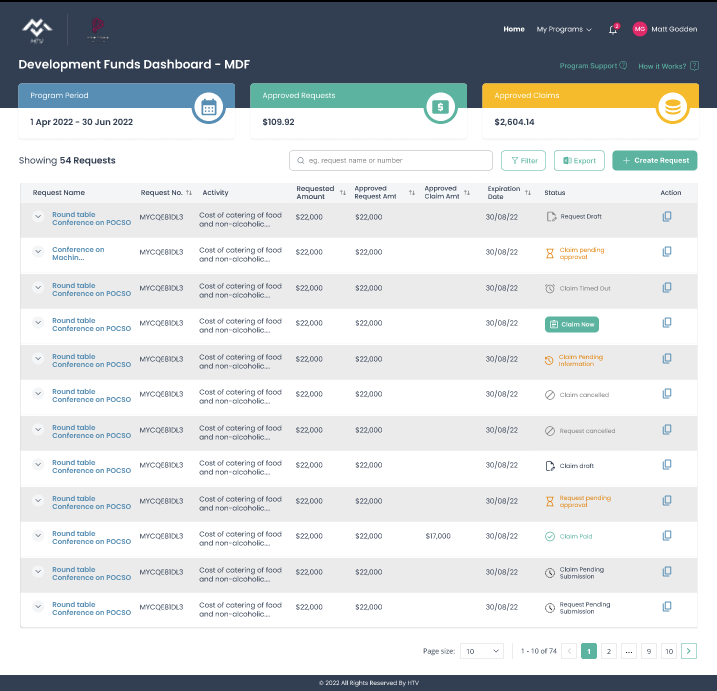Click the Export button
This screenshot has height=691, width=717.
(579, 160)
